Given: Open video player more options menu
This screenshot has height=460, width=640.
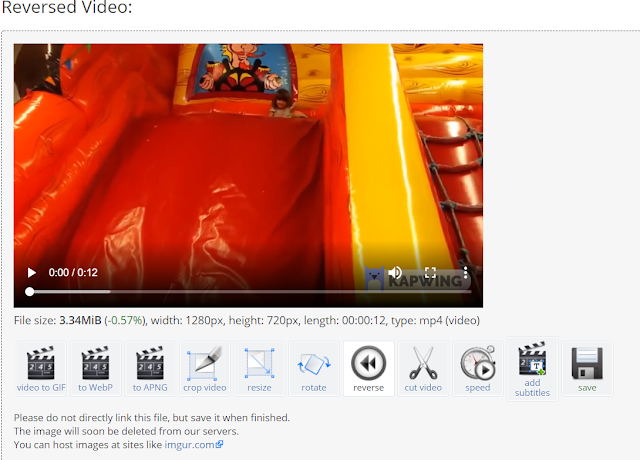Looking at the screenshot, I should [465, 272].
